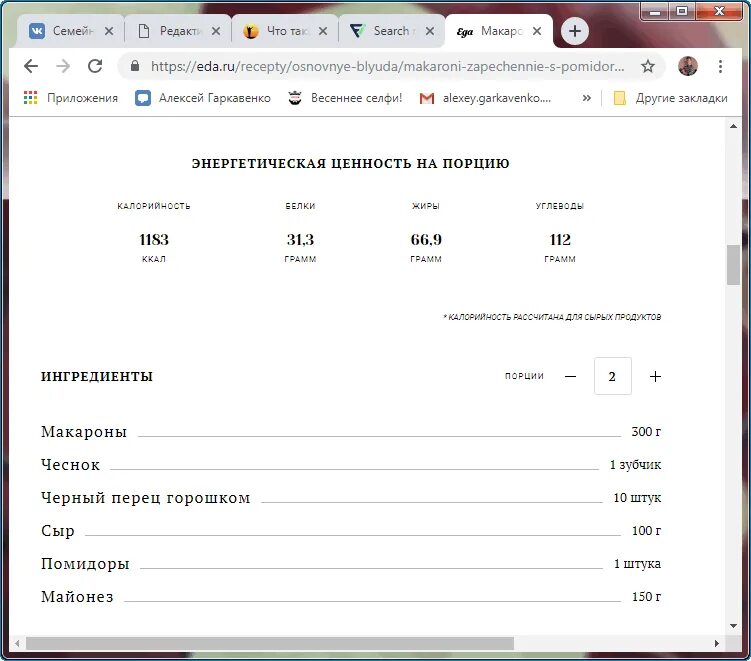Click the 150 г mayonnaise amount
Screen dimensions: 751x661
pyautogui.click(x=646, y=597)
